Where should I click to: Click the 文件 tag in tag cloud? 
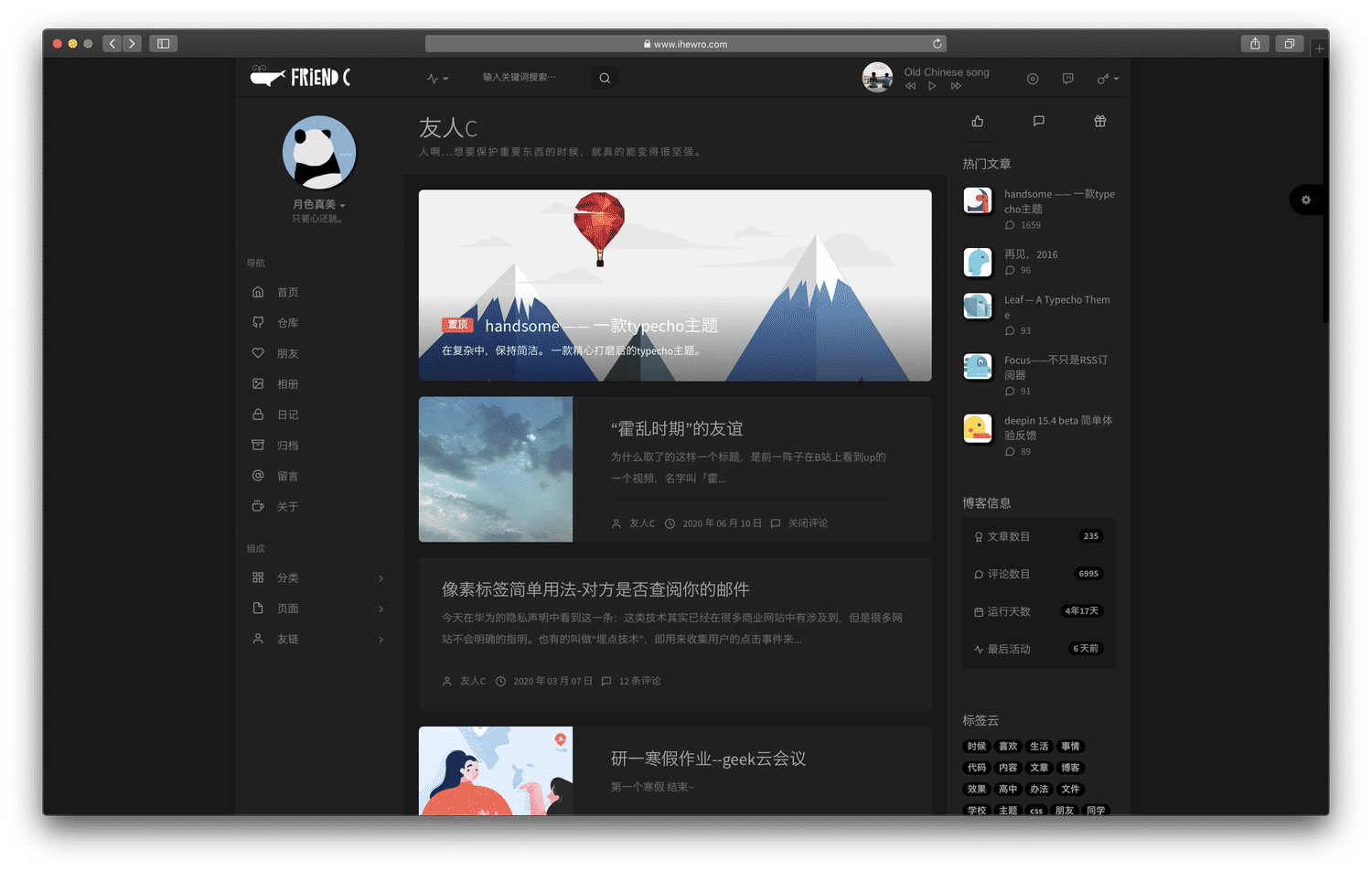tap(1070, 789)
